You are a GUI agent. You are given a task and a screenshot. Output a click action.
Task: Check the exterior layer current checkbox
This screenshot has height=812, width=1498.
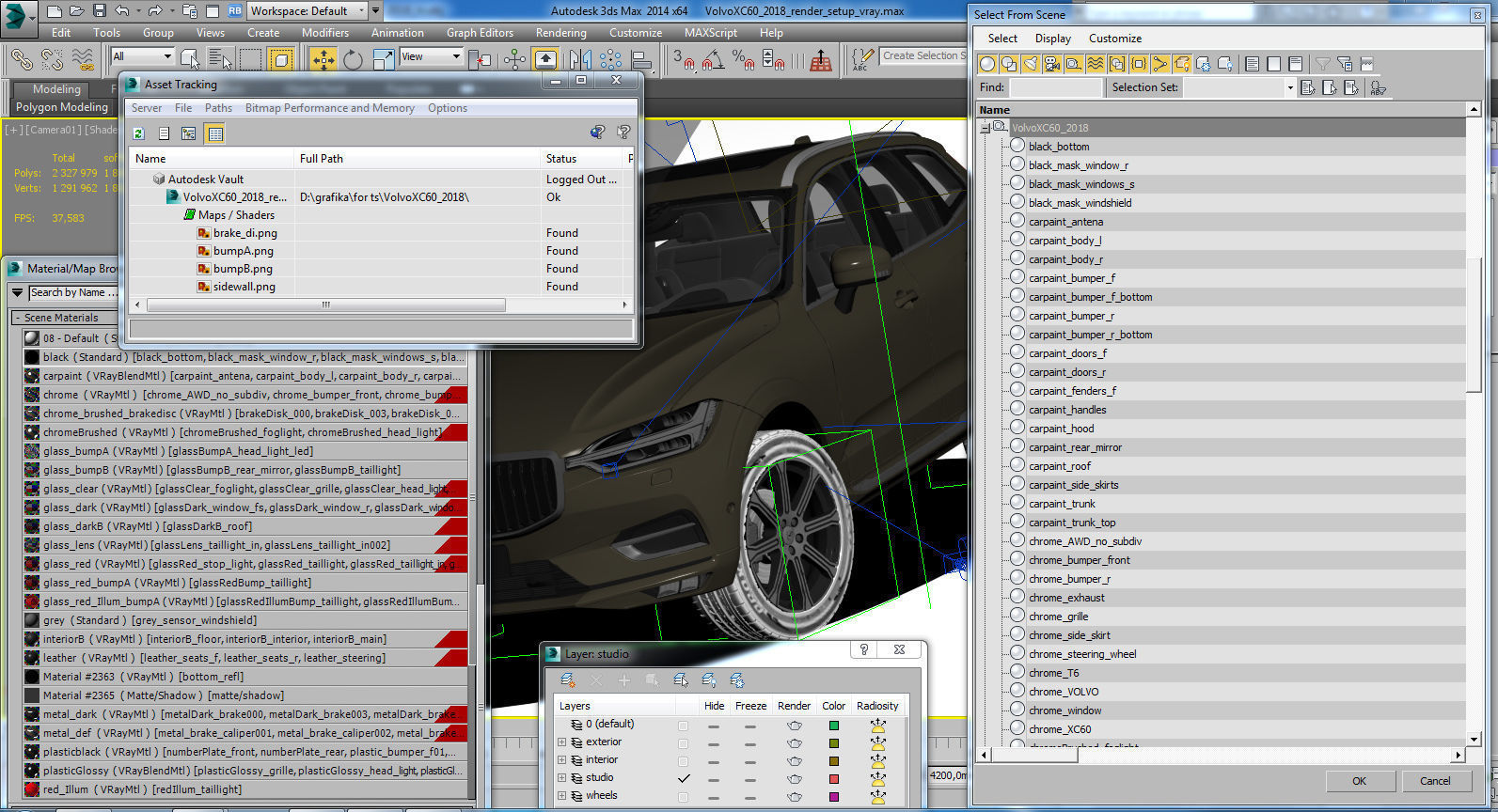[683, 743]
